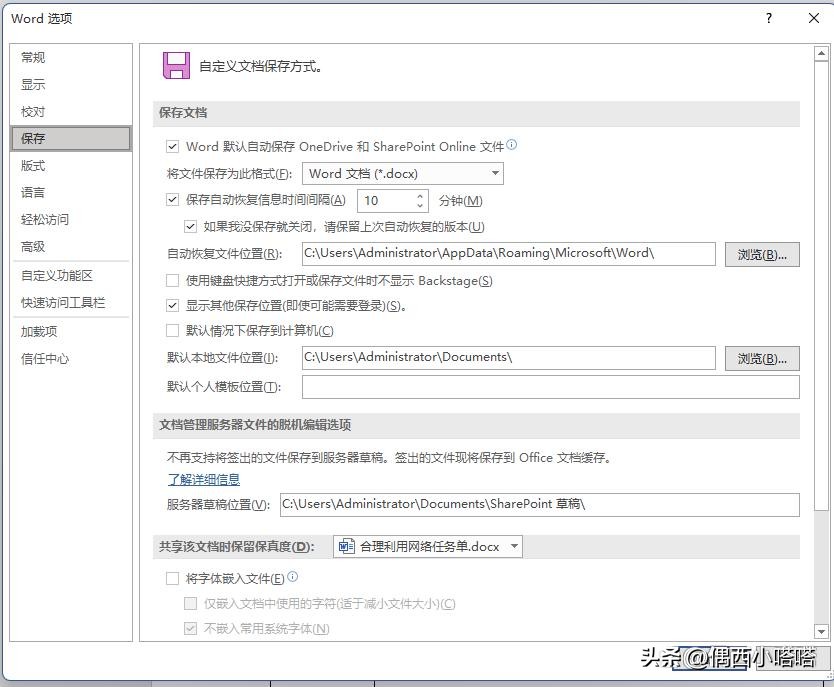The image size is (834, 687).
Task: Disable Word 默认自动保存 OneDrive checkbox
Action: 173,146
